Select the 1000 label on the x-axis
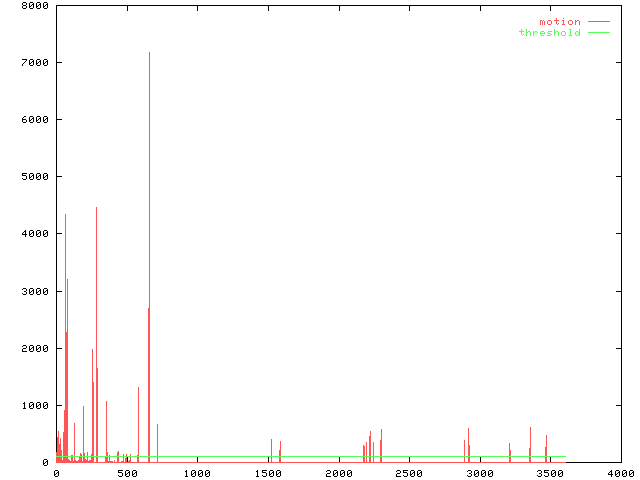Image resolution: width=640 pixels, height=480 pixels. coord(197,473)
